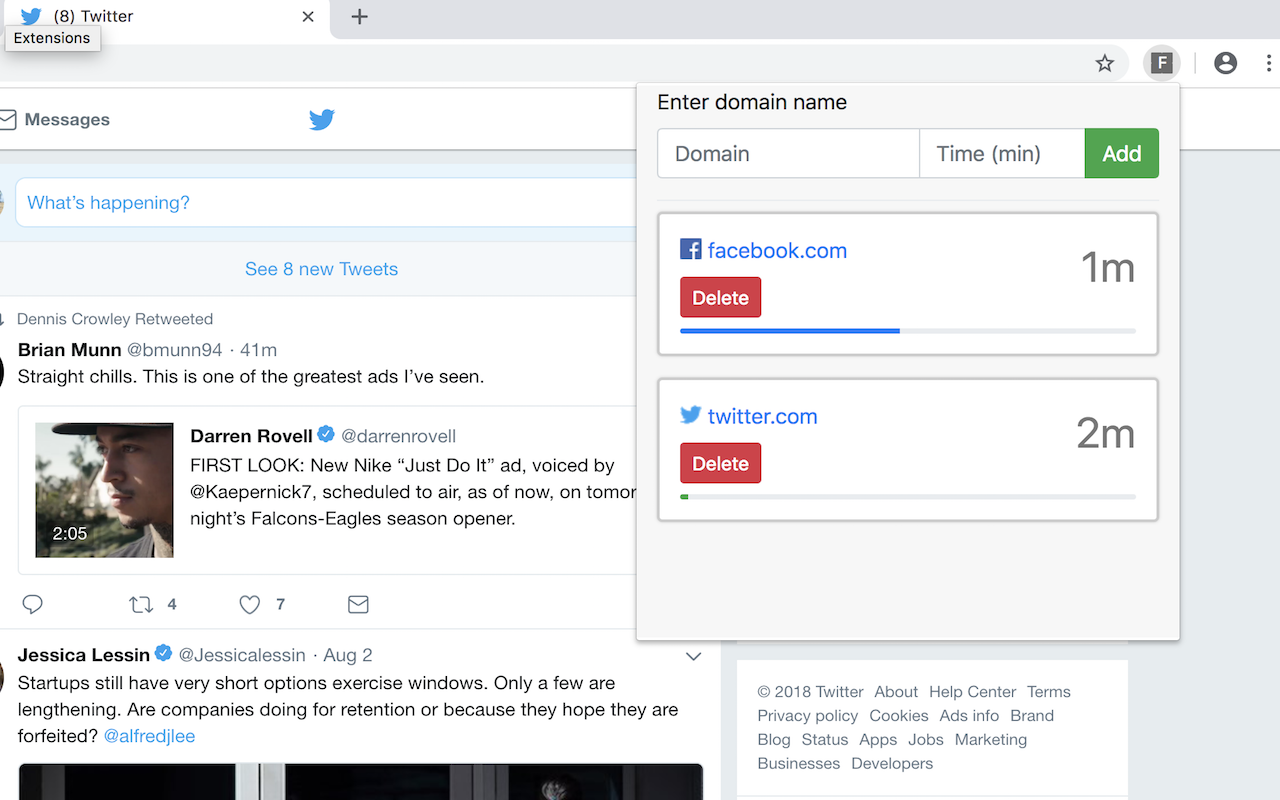The width and height of the screenshot is (1280, 800).
Task: Like Brian Munn's tweet with heart icon
Action: 250,604
